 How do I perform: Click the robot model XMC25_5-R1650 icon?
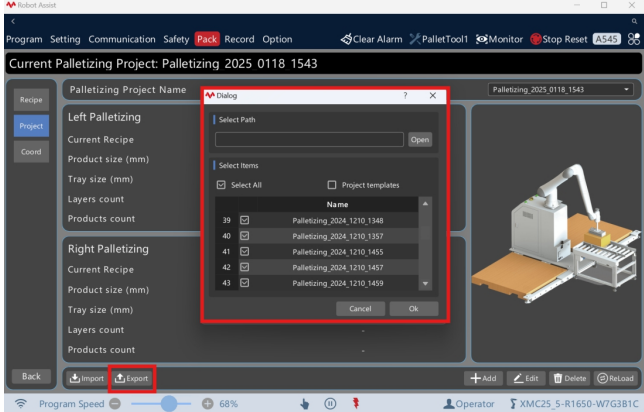[x=513, y=404]
